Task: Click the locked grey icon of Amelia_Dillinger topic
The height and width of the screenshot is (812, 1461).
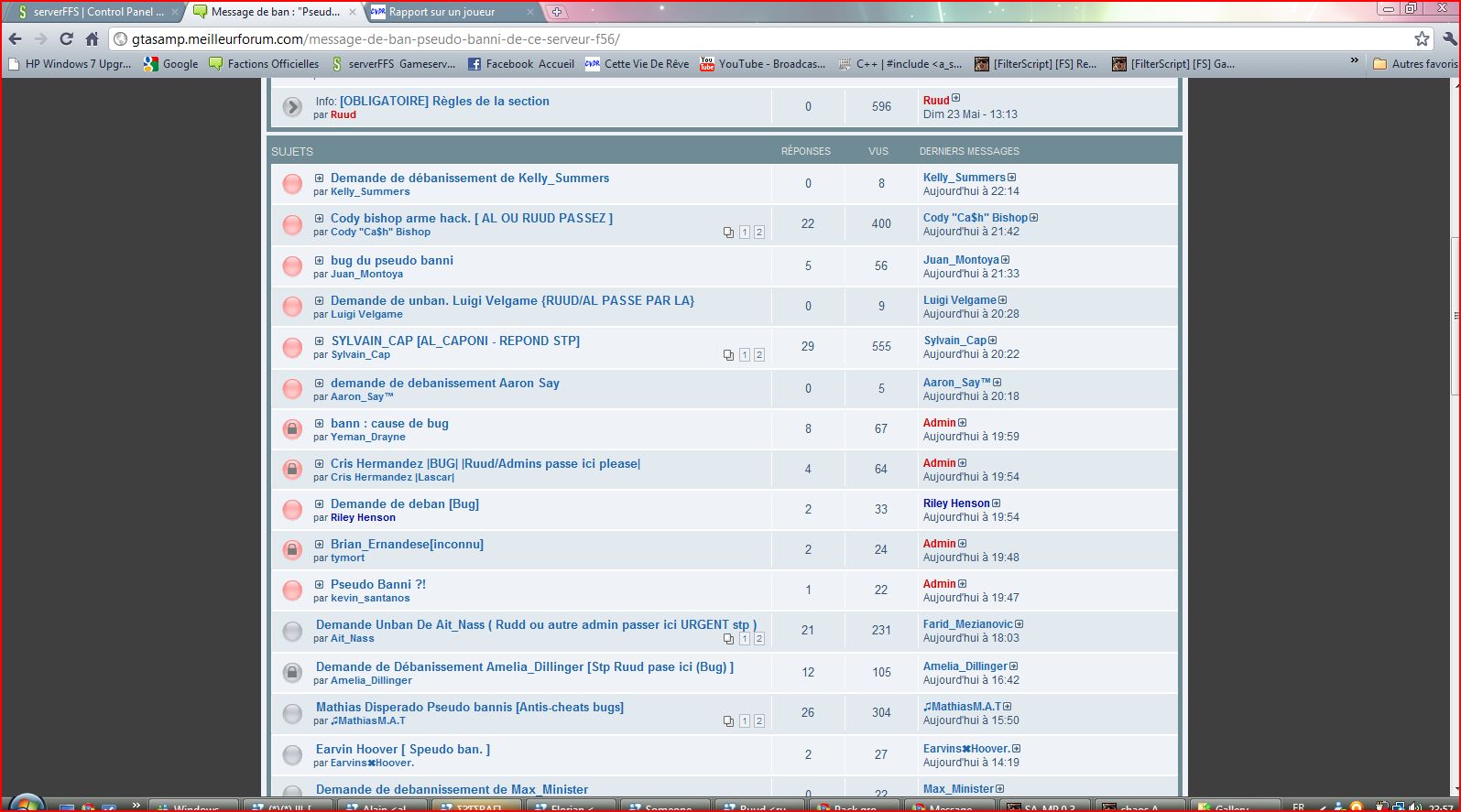Action: tap(292, 673)
